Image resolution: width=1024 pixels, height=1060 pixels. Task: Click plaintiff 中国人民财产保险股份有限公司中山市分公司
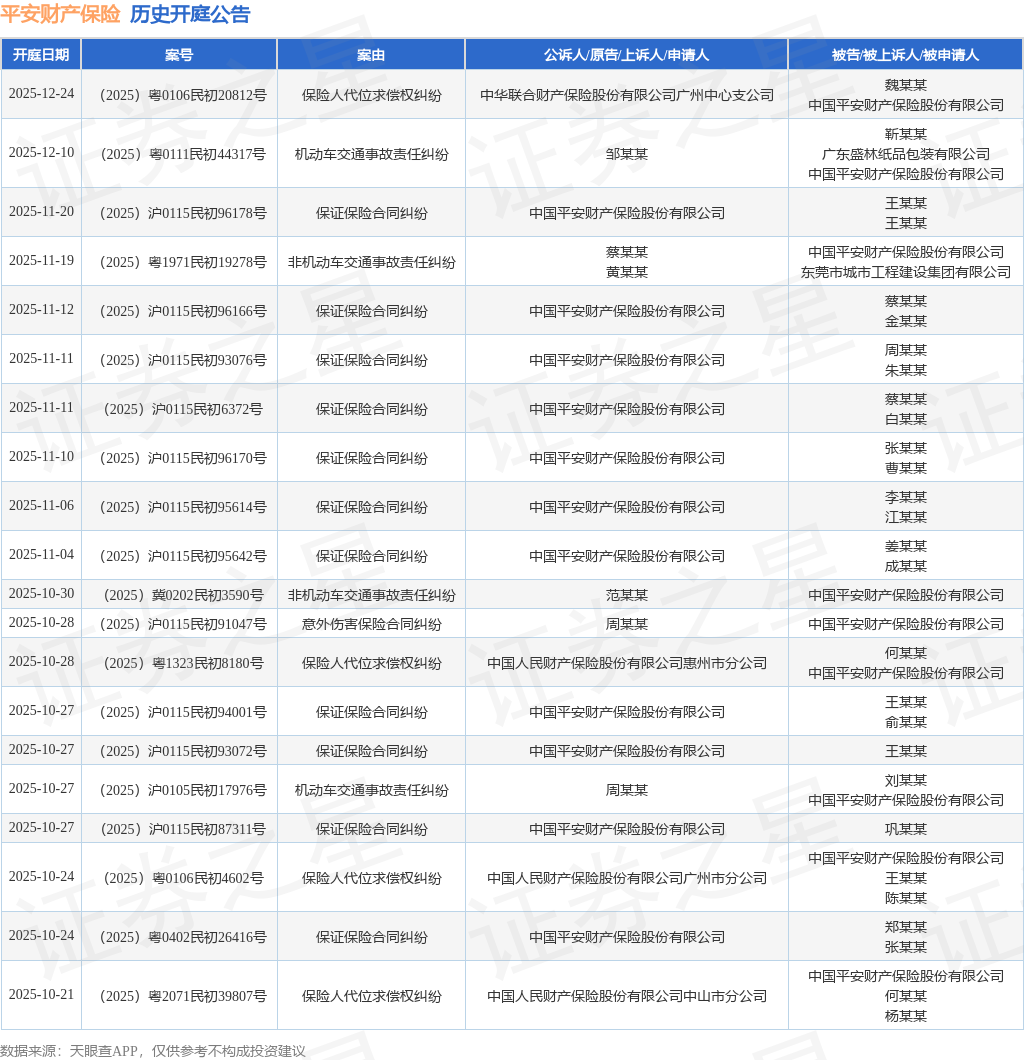tap(627, 996)
